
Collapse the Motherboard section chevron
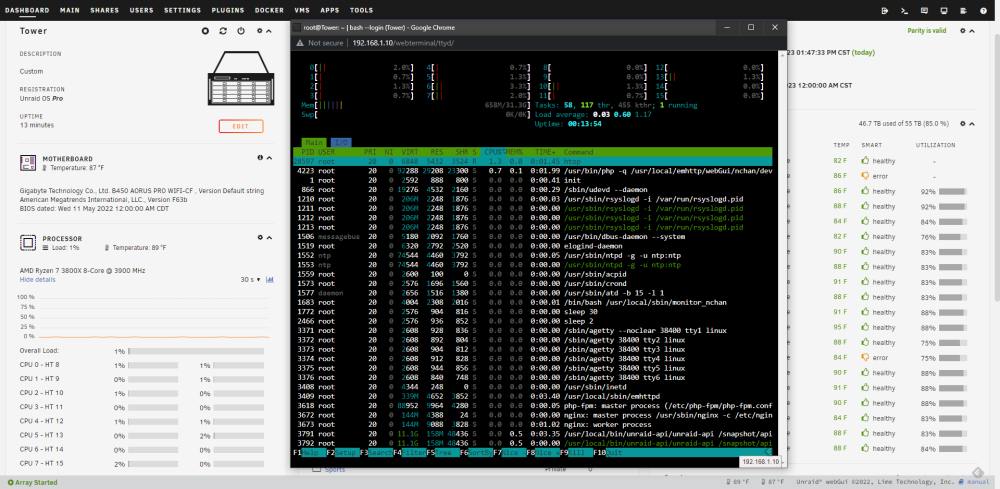269,157
